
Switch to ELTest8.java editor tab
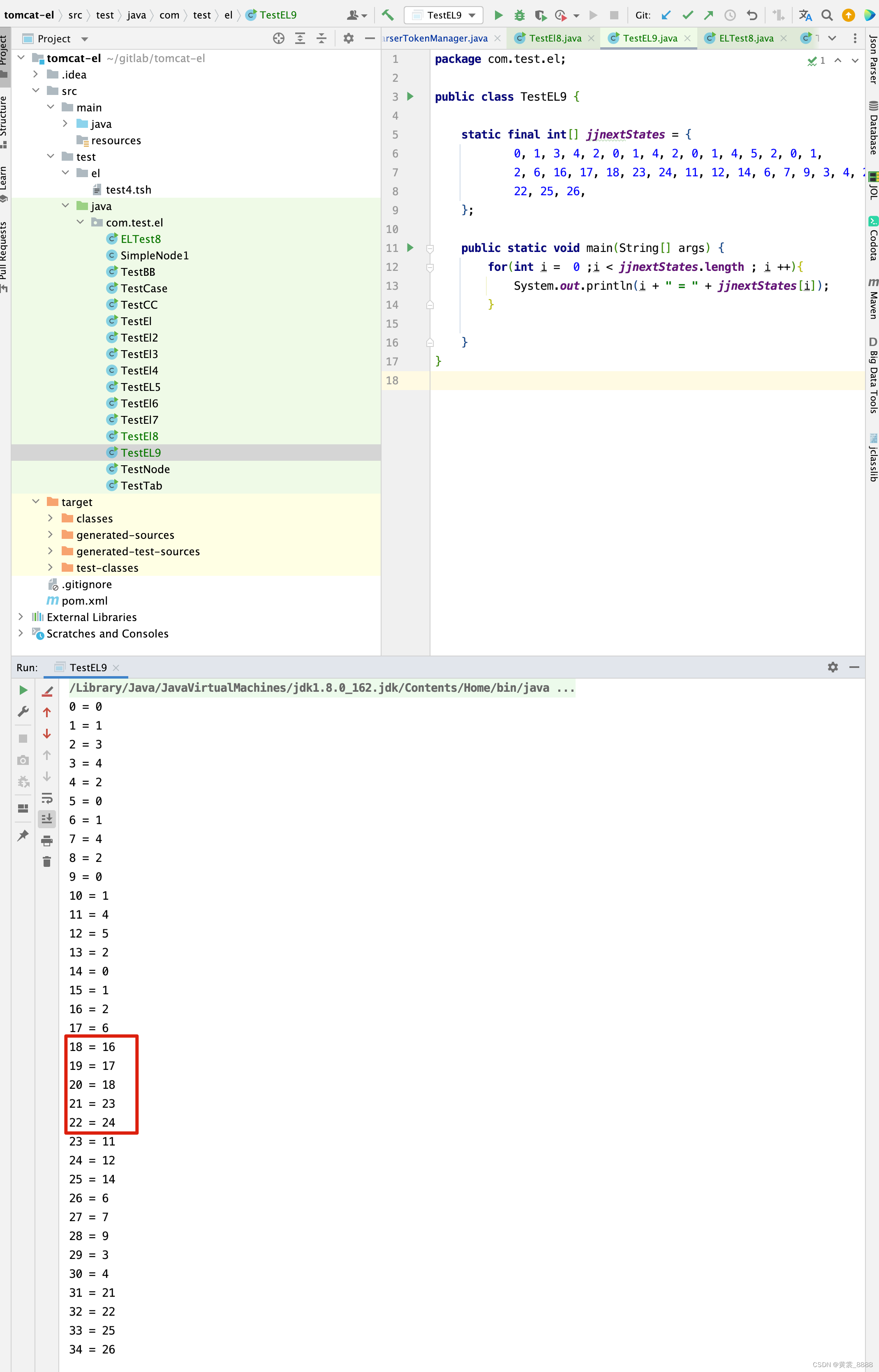746,38
